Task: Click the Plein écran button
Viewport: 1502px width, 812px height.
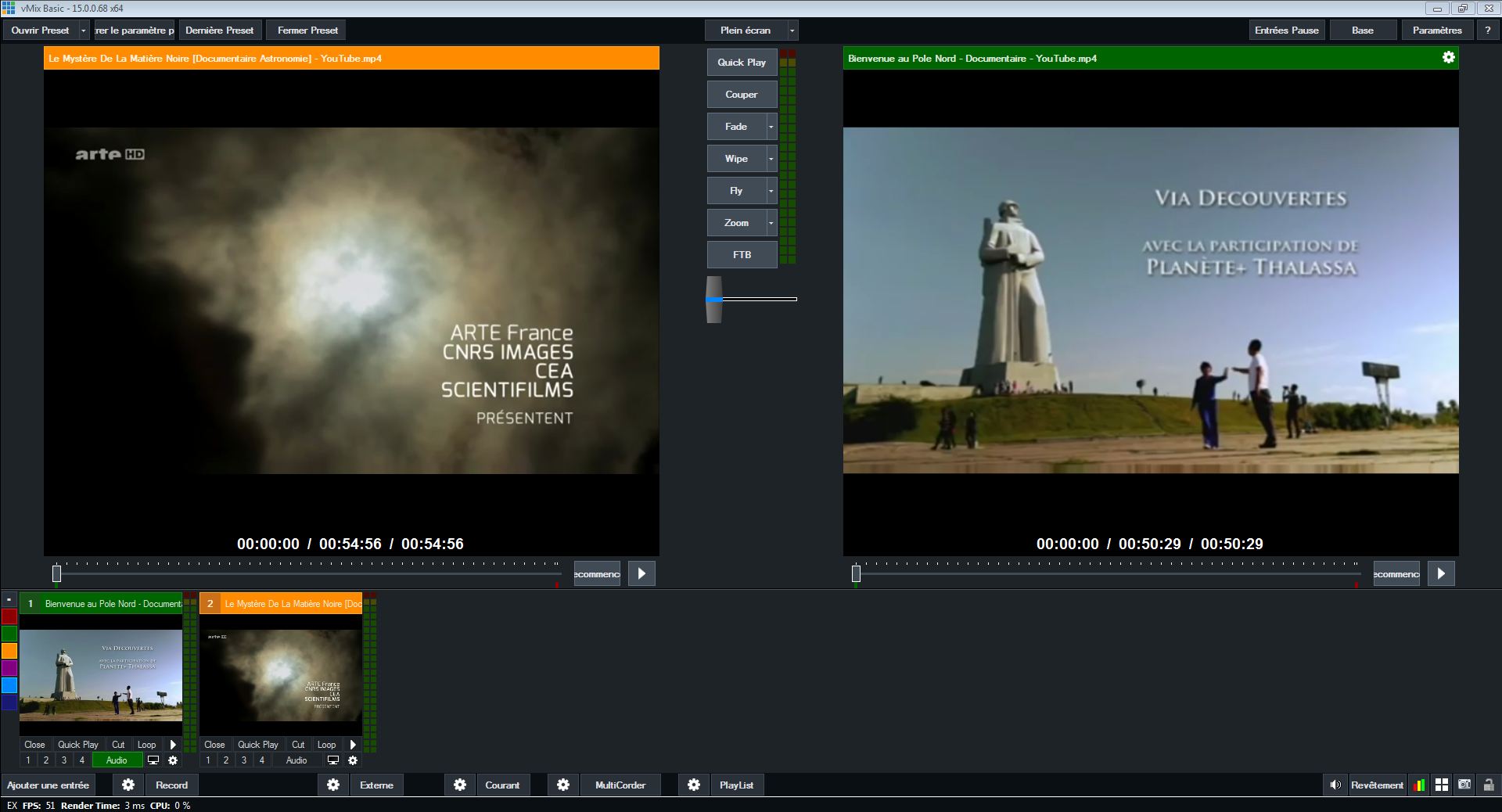Action: click(x=746, y=31)
